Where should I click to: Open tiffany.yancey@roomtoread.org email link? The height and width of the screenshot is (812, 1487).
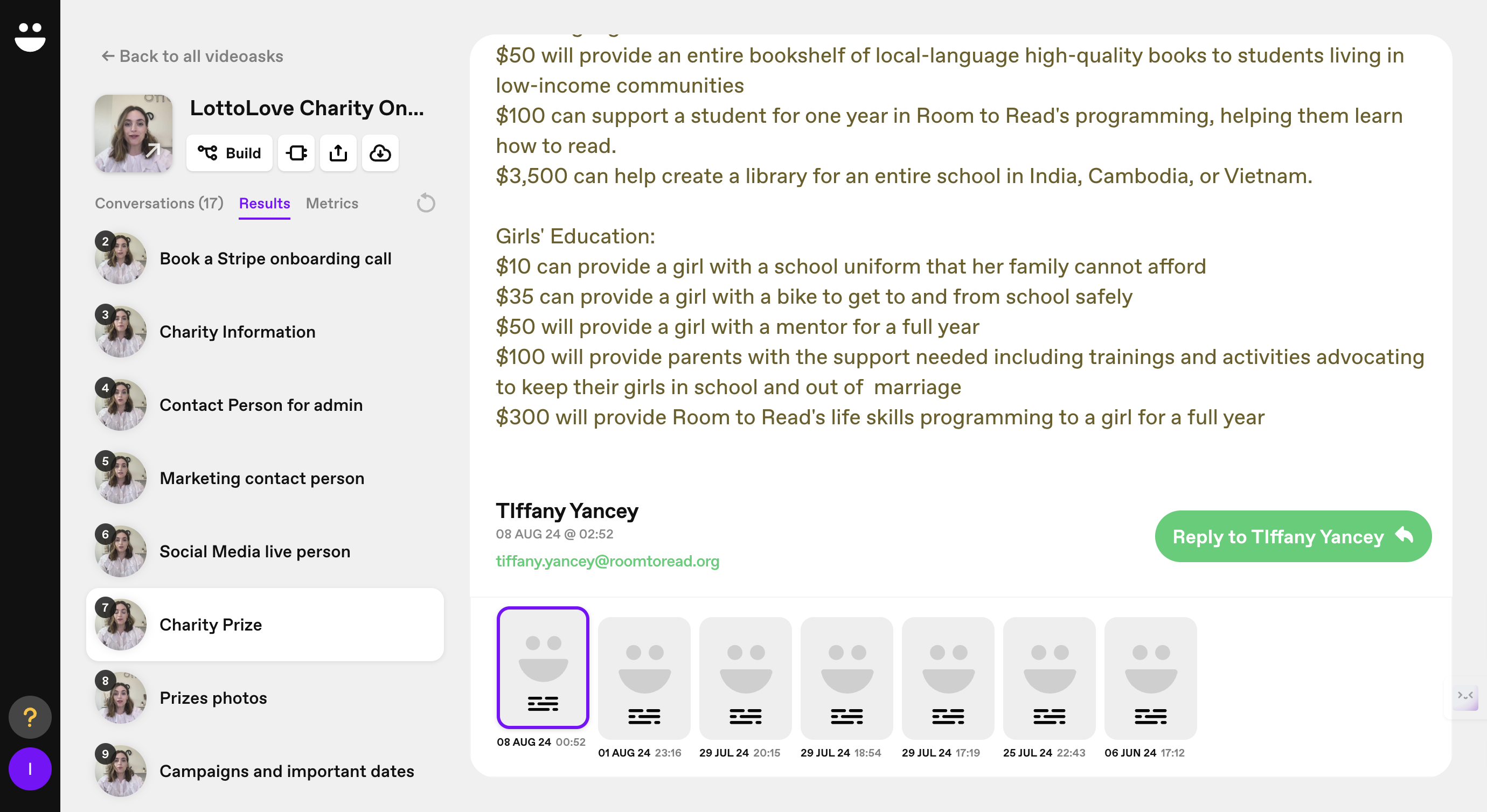(x=607, y=561)
